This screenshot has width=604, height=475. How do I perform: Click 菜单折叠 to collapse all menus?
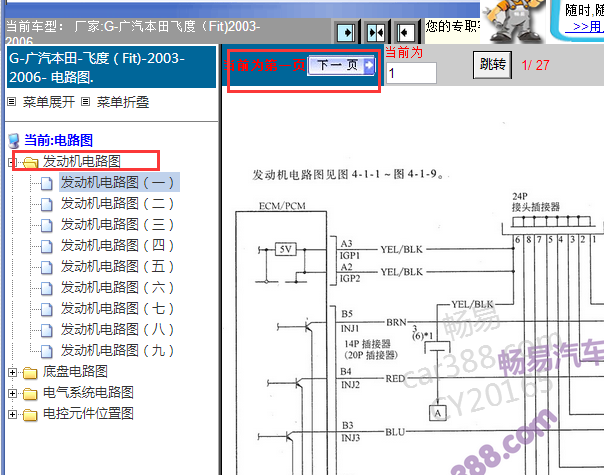click(122, 102)
